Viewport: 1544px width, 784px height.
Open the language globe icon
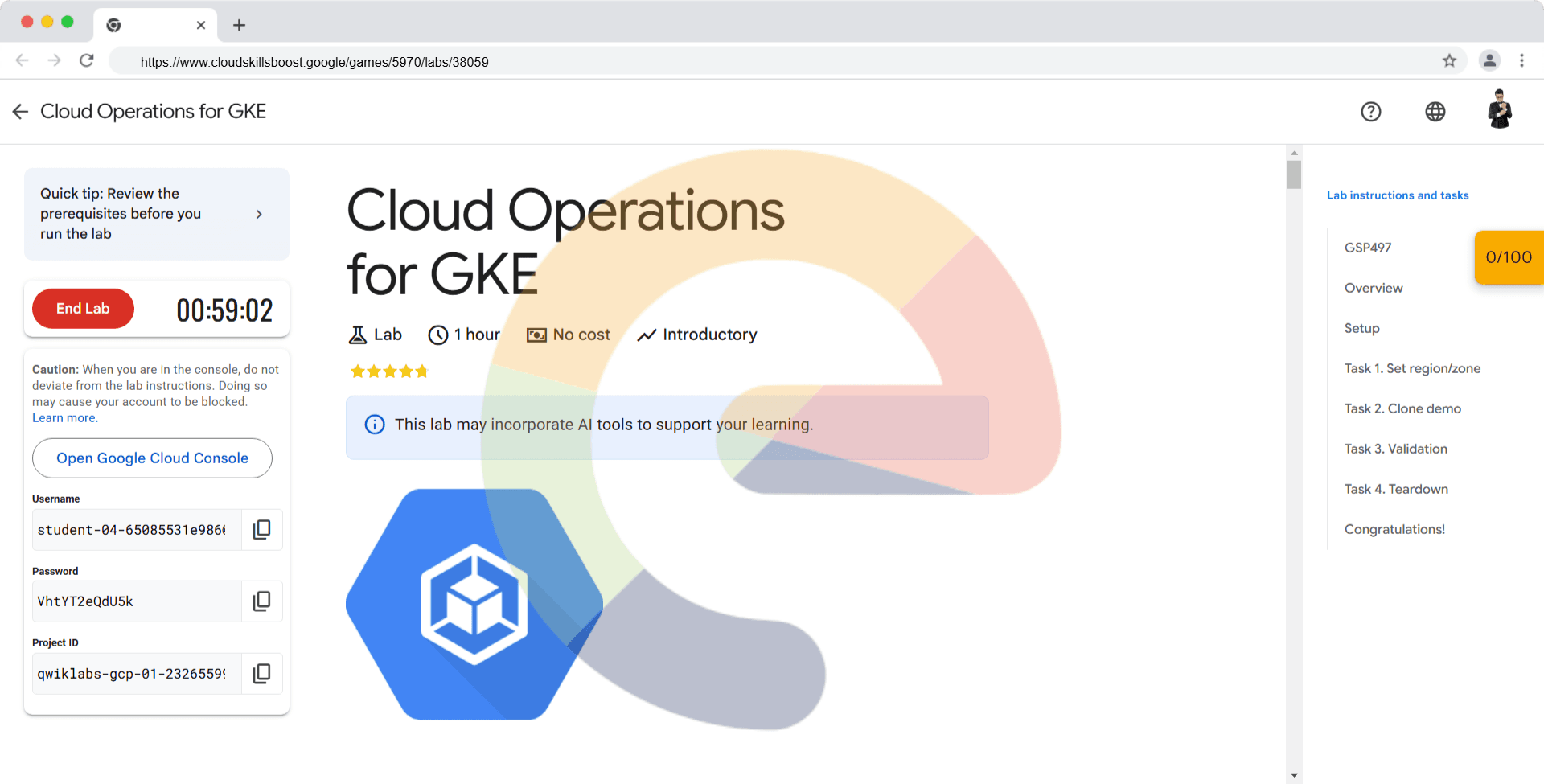[1435, 112]
